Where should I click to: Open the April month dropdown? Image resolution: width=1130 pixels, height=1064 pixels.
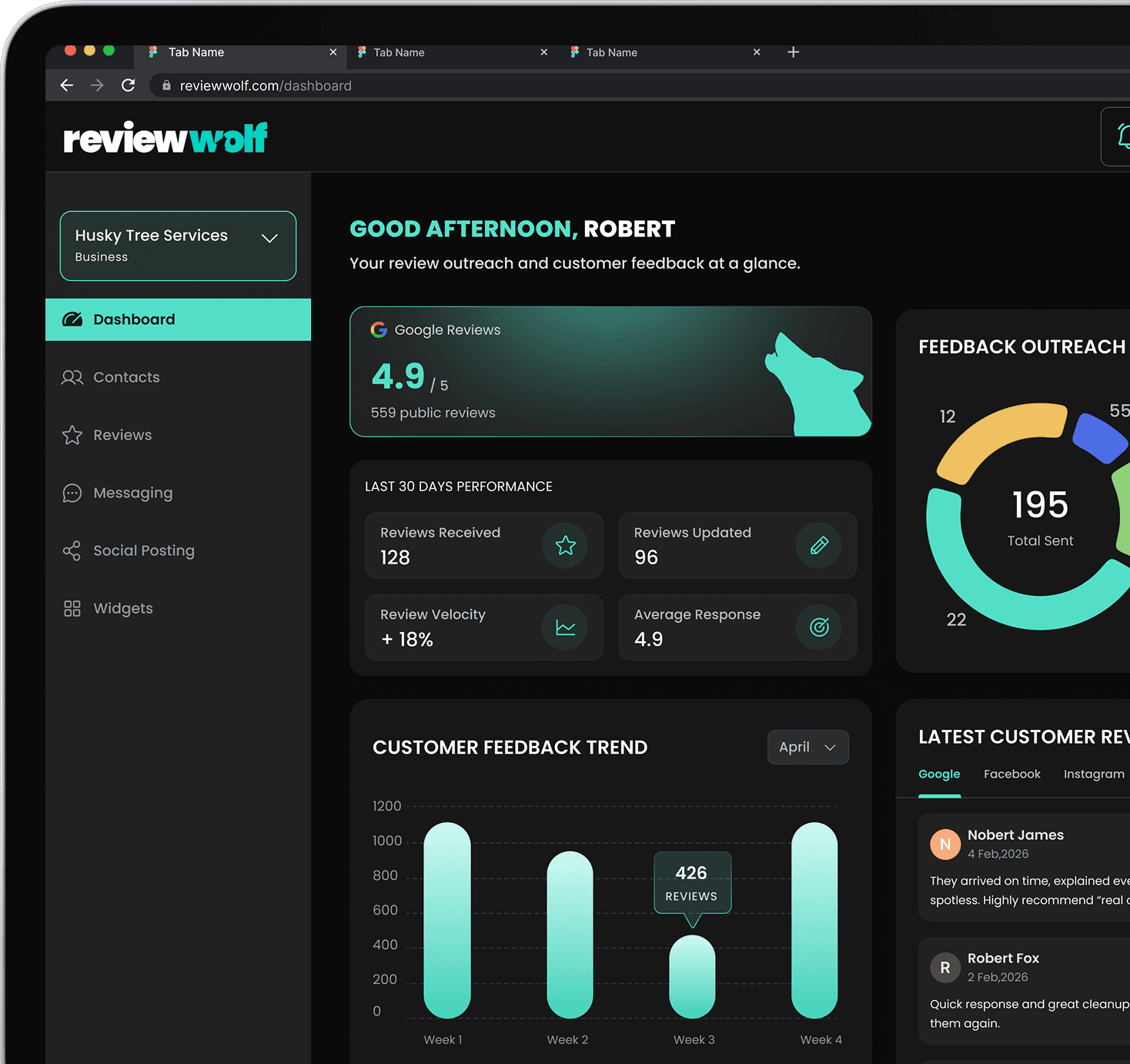(x=808, y=747)
